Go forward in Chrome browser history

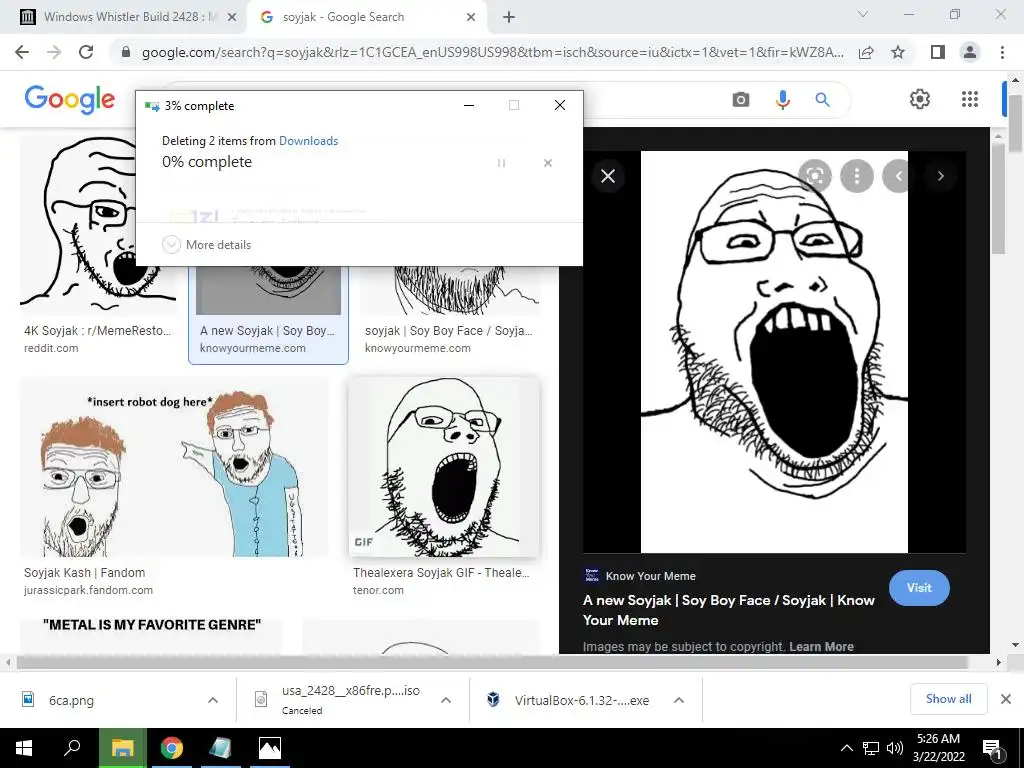(54, 52)
